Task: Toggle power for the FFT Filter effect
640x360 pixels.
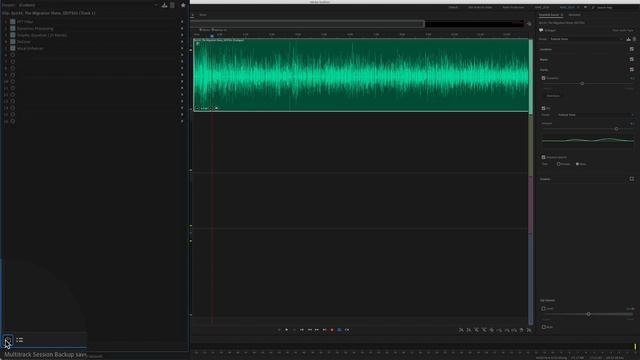Action: 13,22
